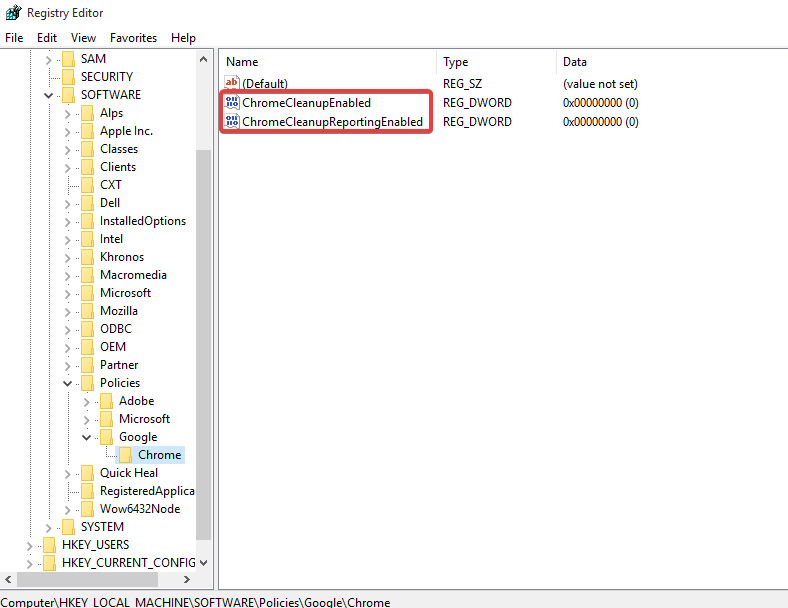Collapse the Policies key
788x608 pixels.
pyautogui.click(x=68, y=383)
